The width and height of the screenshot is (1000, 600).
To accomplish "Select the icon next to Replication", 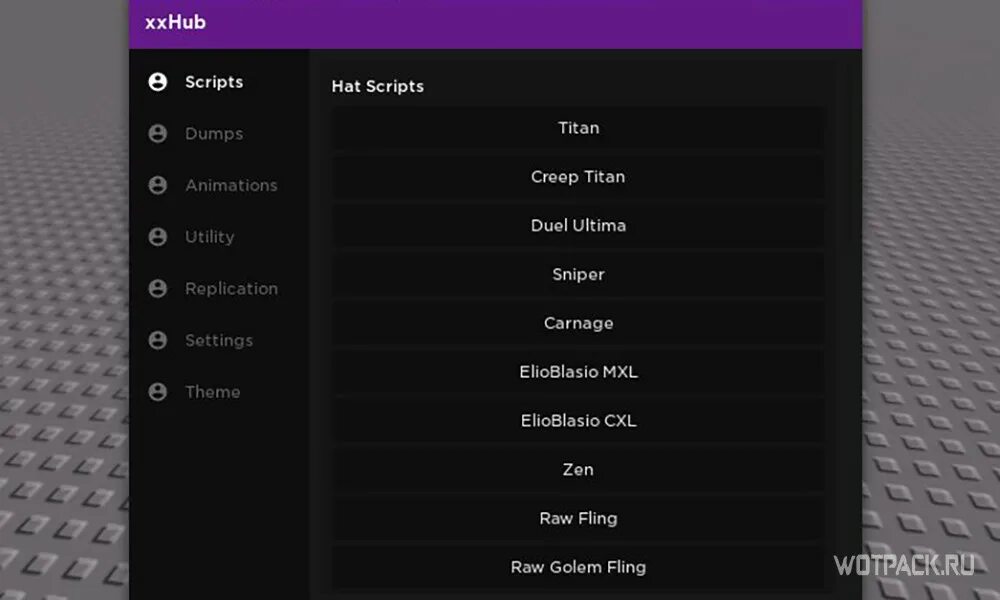I will pos(157,288).
